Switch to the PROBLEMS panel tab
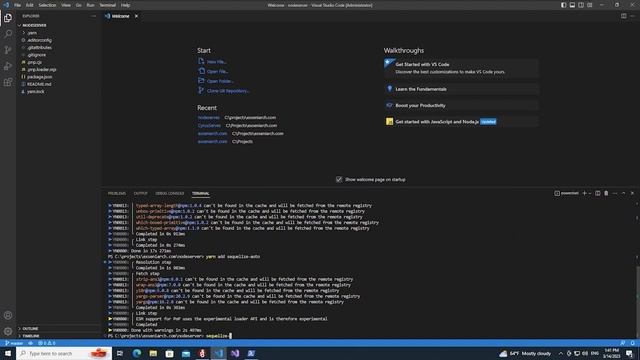The width and height of the screenshot is (640, 360). click(117, 193)
